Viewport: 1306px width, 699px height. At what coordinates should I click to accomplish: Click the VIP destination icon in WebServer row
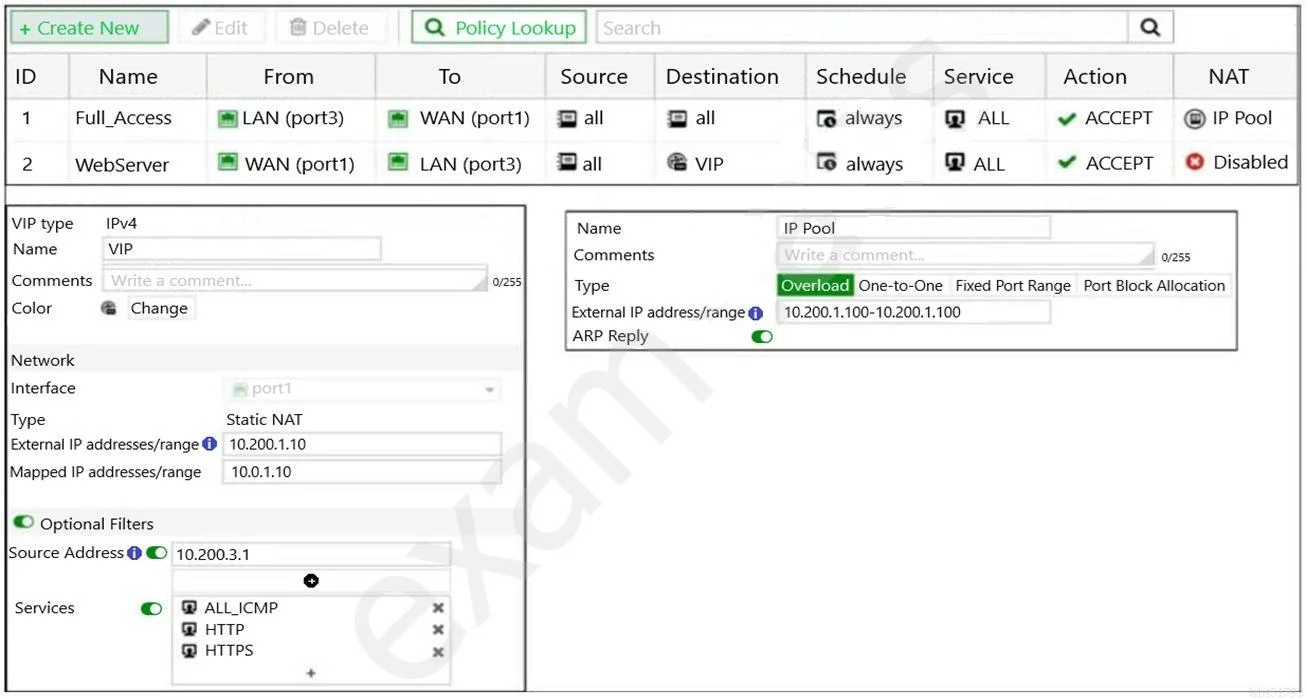pyautogui.click(x=677, y=163)
